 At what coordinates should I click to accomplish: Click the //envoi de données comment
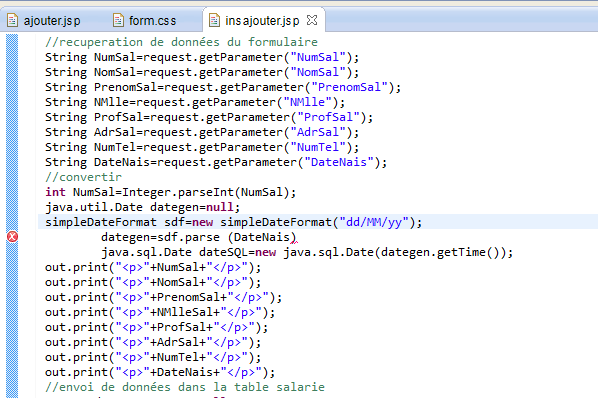[185, 387]
